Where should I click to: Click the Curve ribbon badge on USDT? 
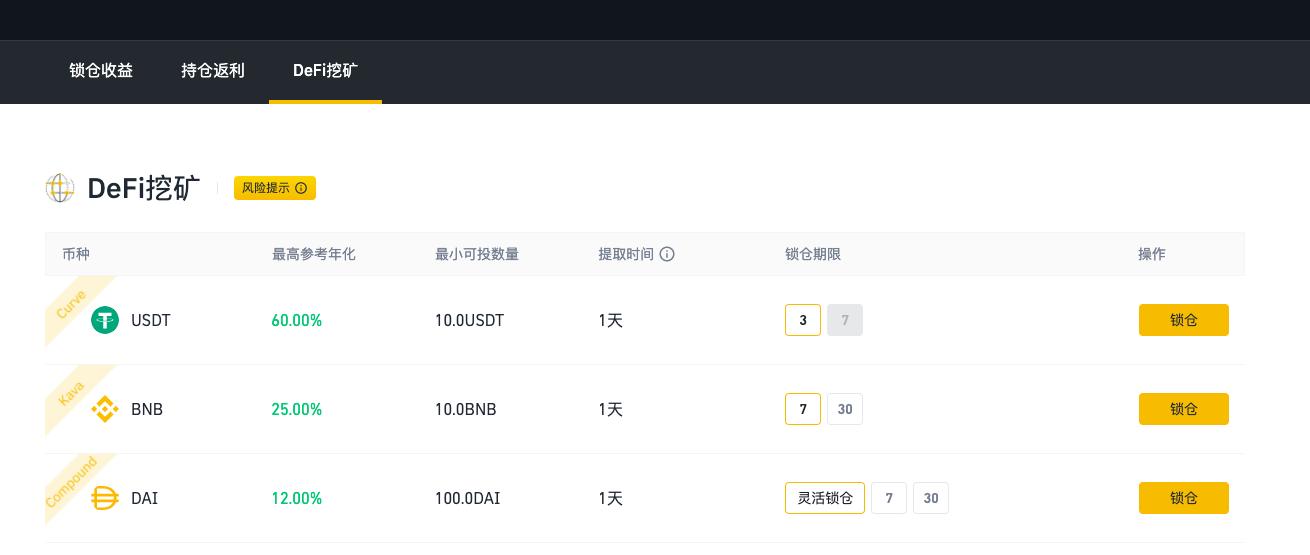tap(72, 303)
